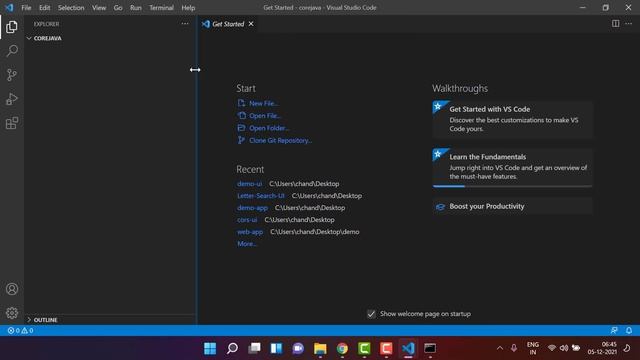
Task: Open Source Control view
Action: pos(12,75)
